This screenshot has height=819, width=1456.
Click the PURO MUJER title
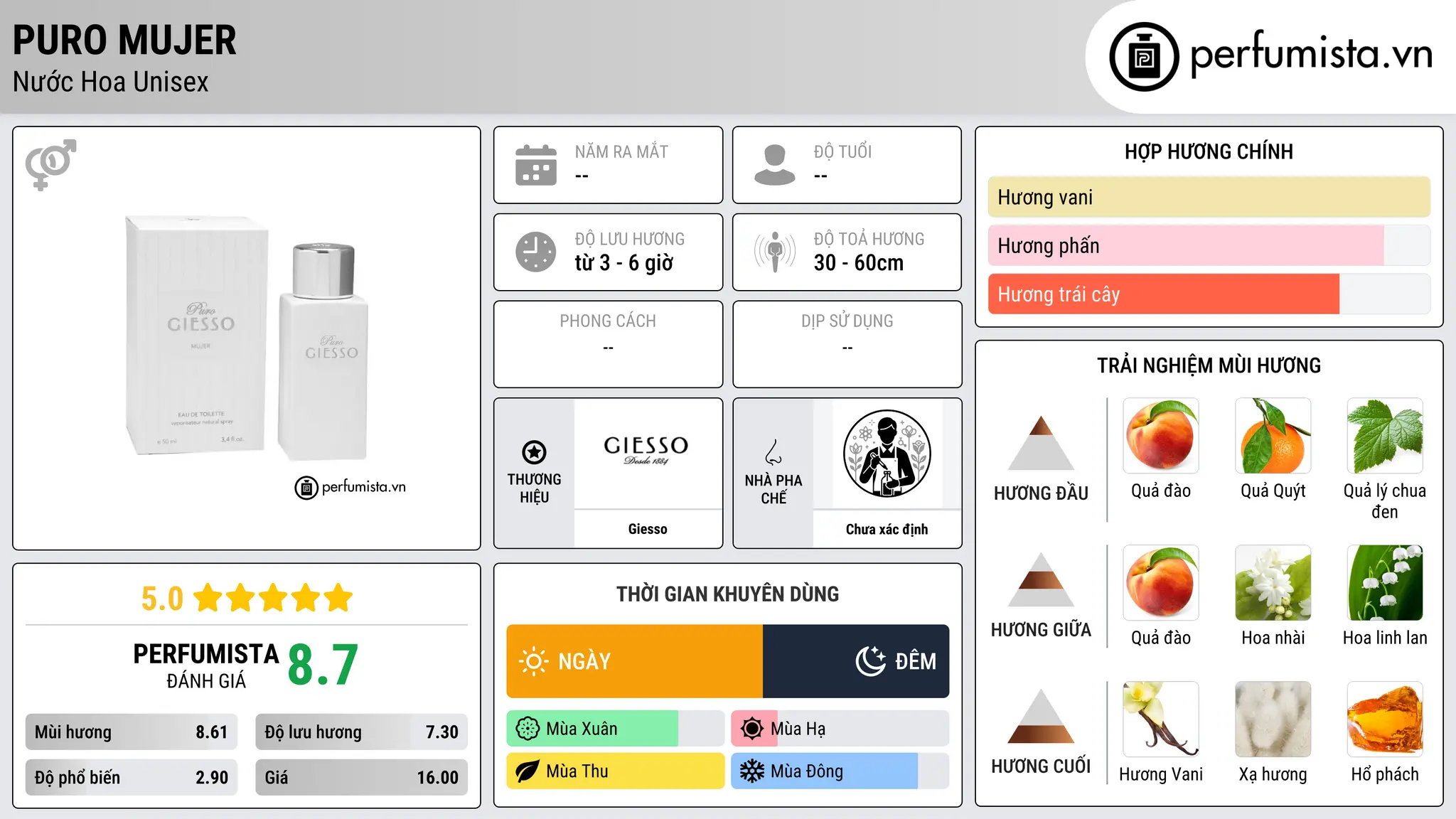124,40
